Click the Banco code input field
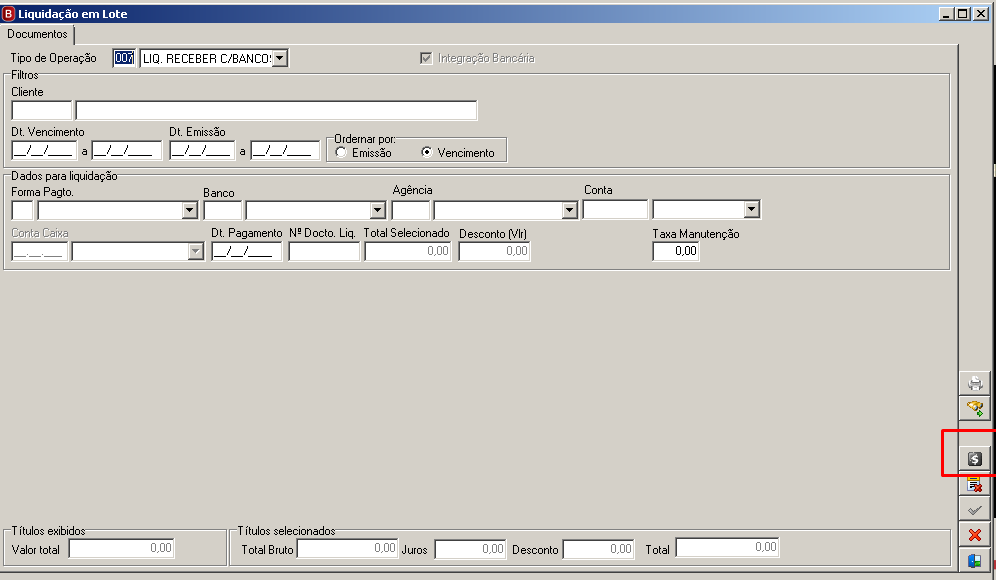 click(222, 210)
